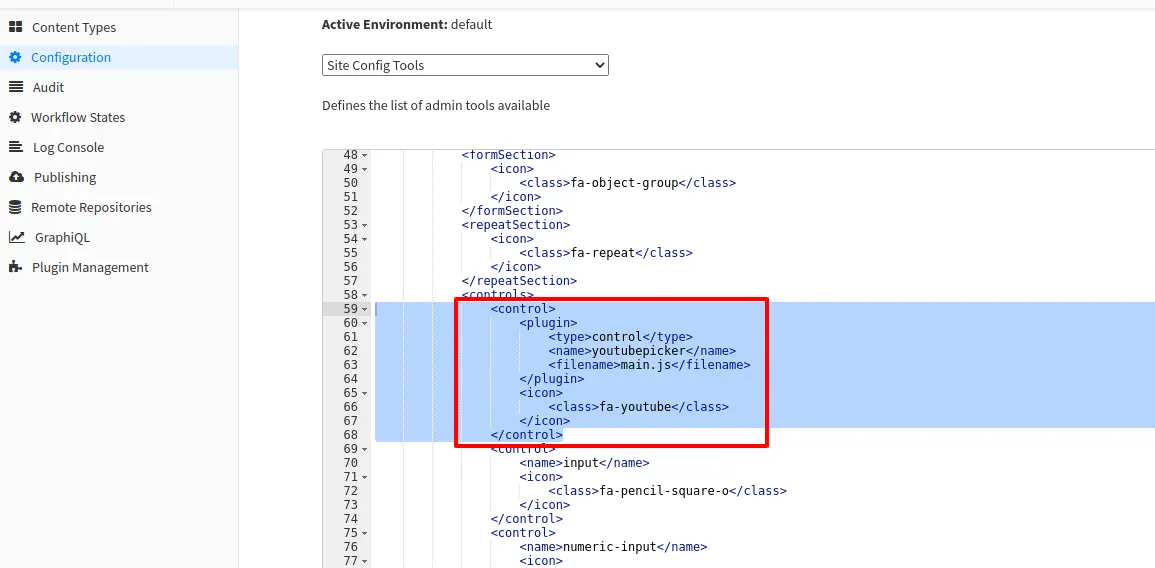Open the Audit sidebar menu item

(48, 87)
